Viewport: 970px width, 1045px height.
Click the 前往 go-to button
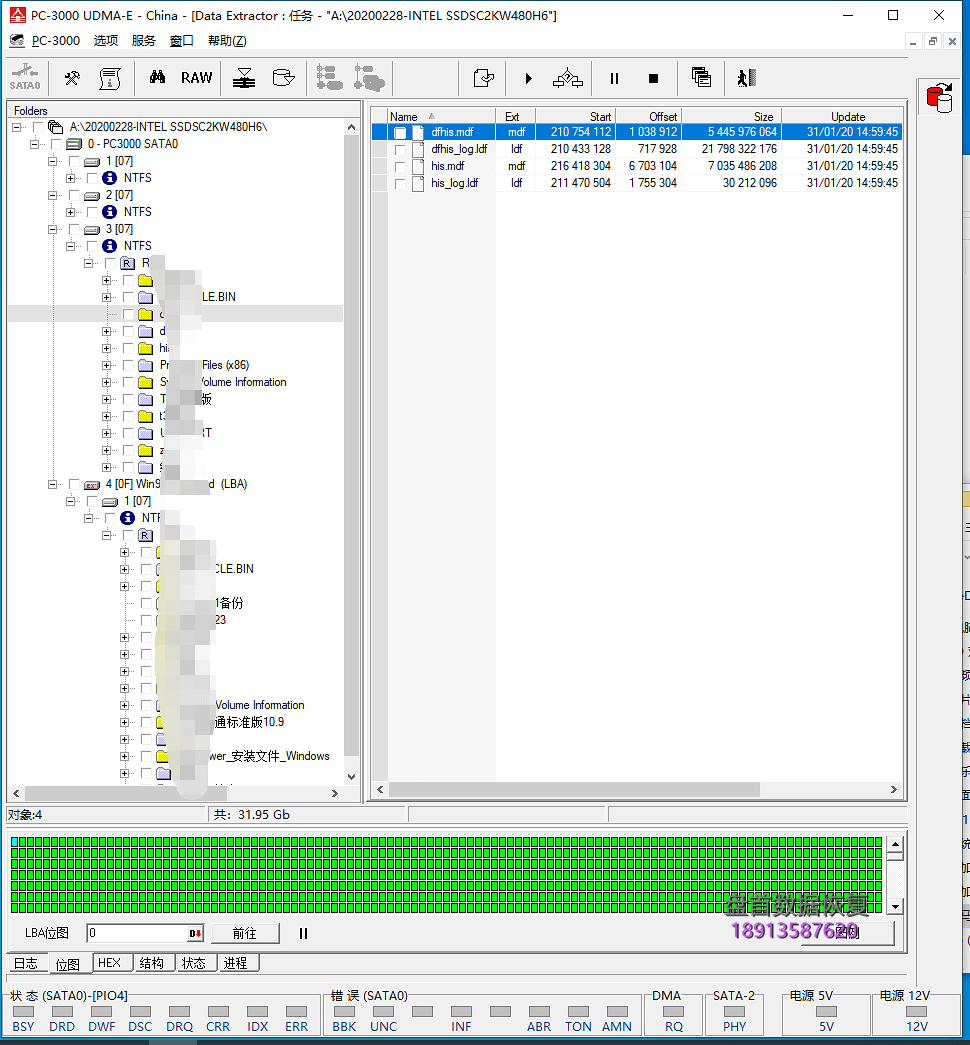245,933
